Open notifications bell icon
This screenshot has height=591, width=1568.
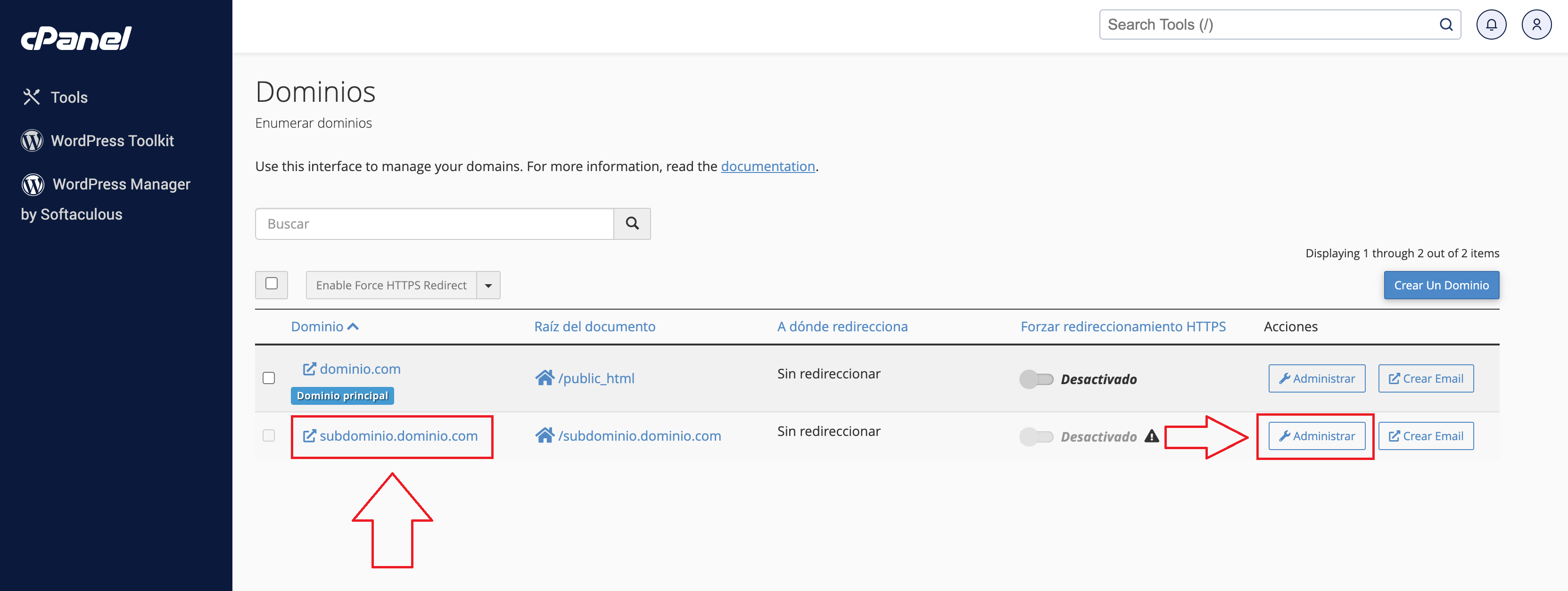pyautogui.click(x=1490, y=25)
